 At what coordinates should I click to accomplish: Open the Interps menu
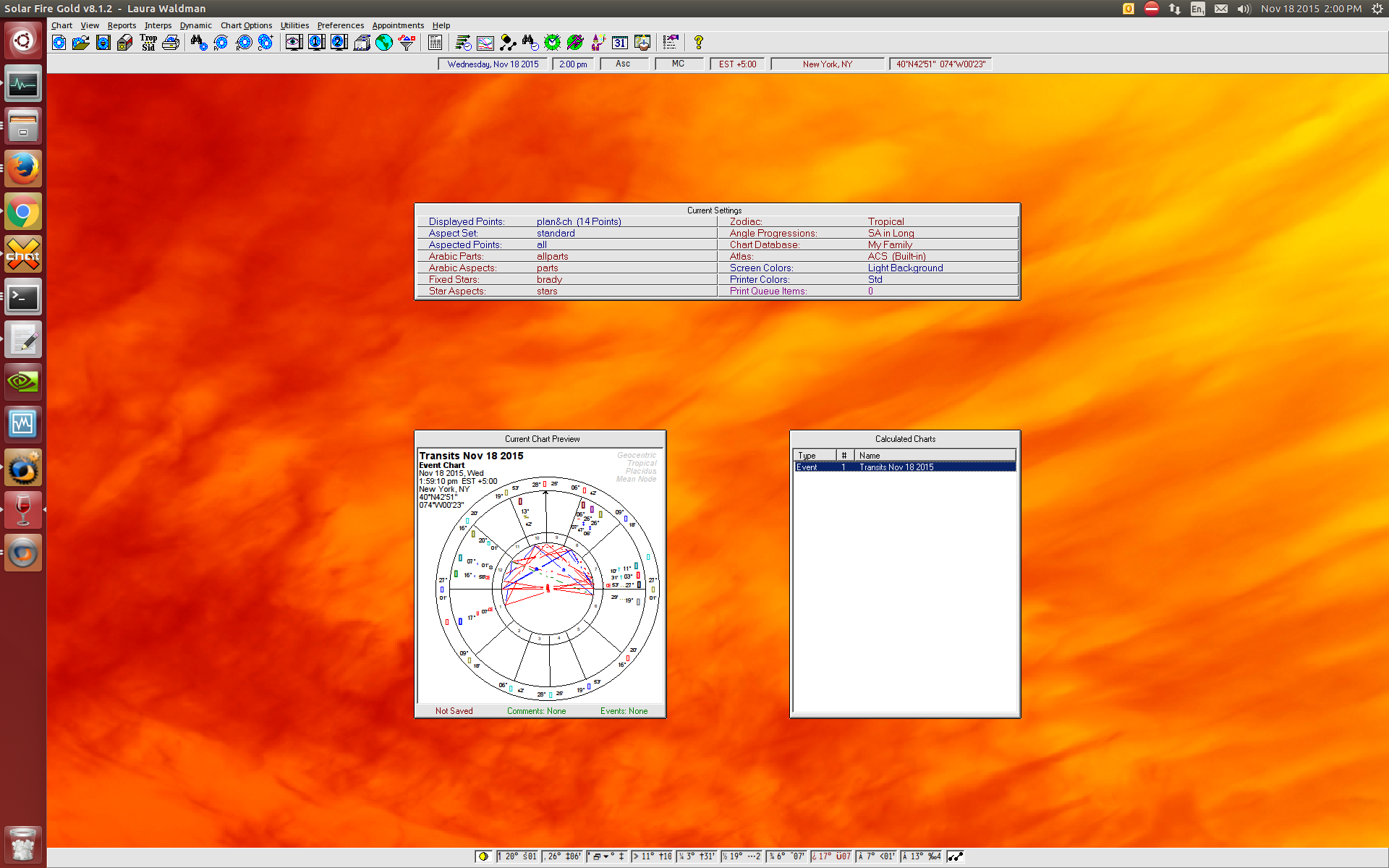158,25
